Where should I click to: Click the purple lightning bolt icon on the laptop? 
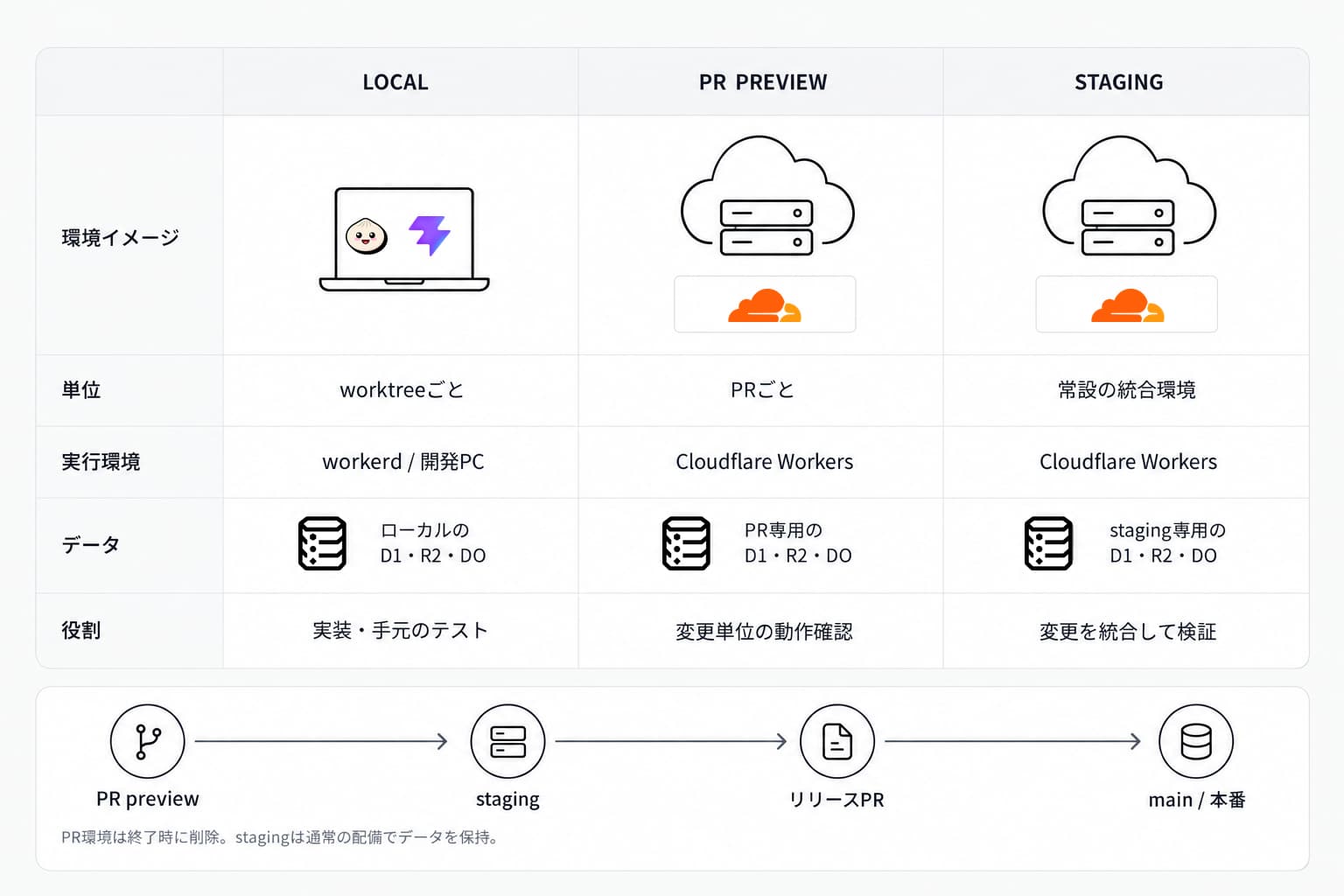[430, 235]
